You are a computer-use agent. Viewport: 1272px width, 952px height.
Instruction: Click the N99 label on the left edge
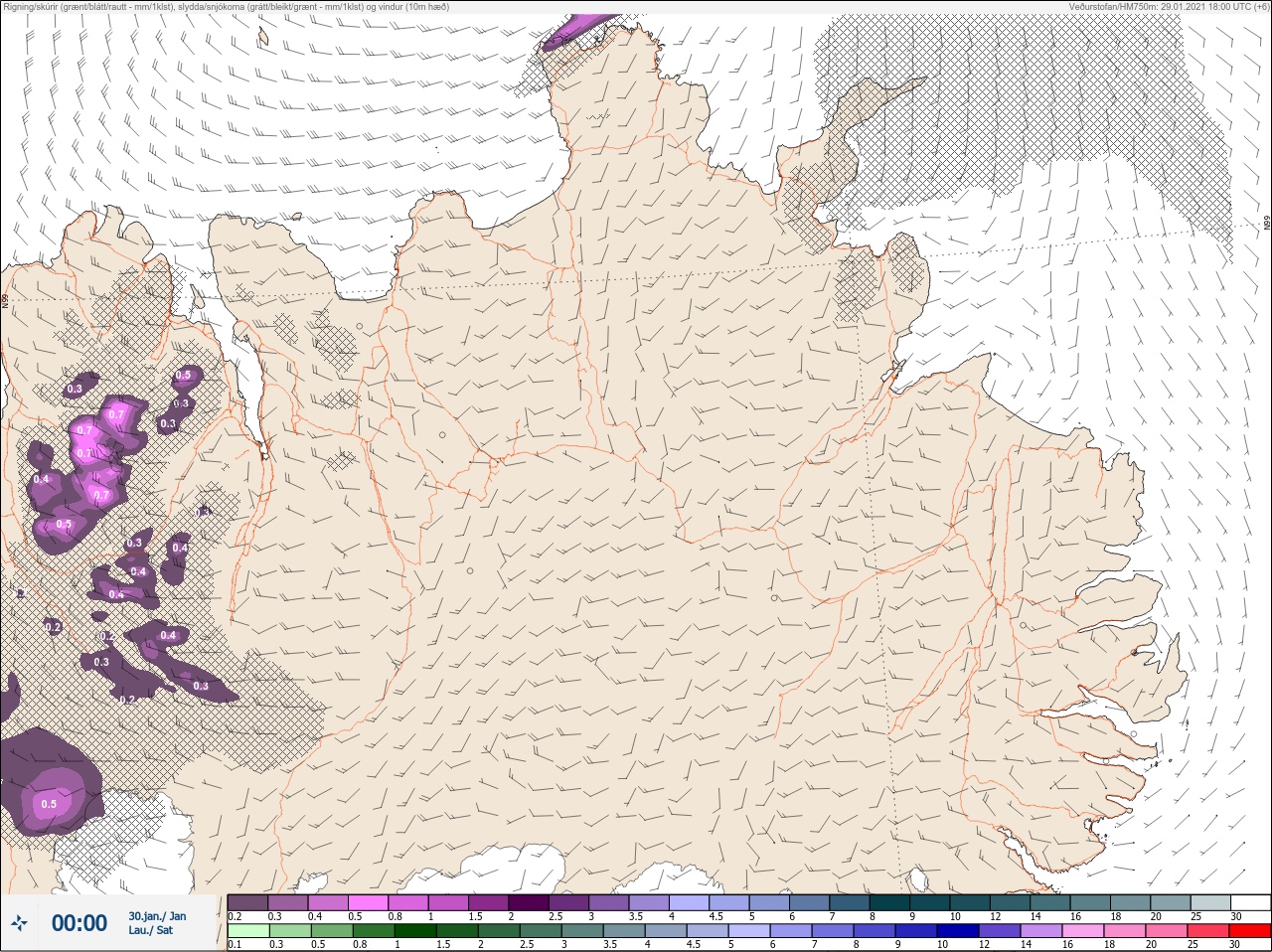coord(6,299)
